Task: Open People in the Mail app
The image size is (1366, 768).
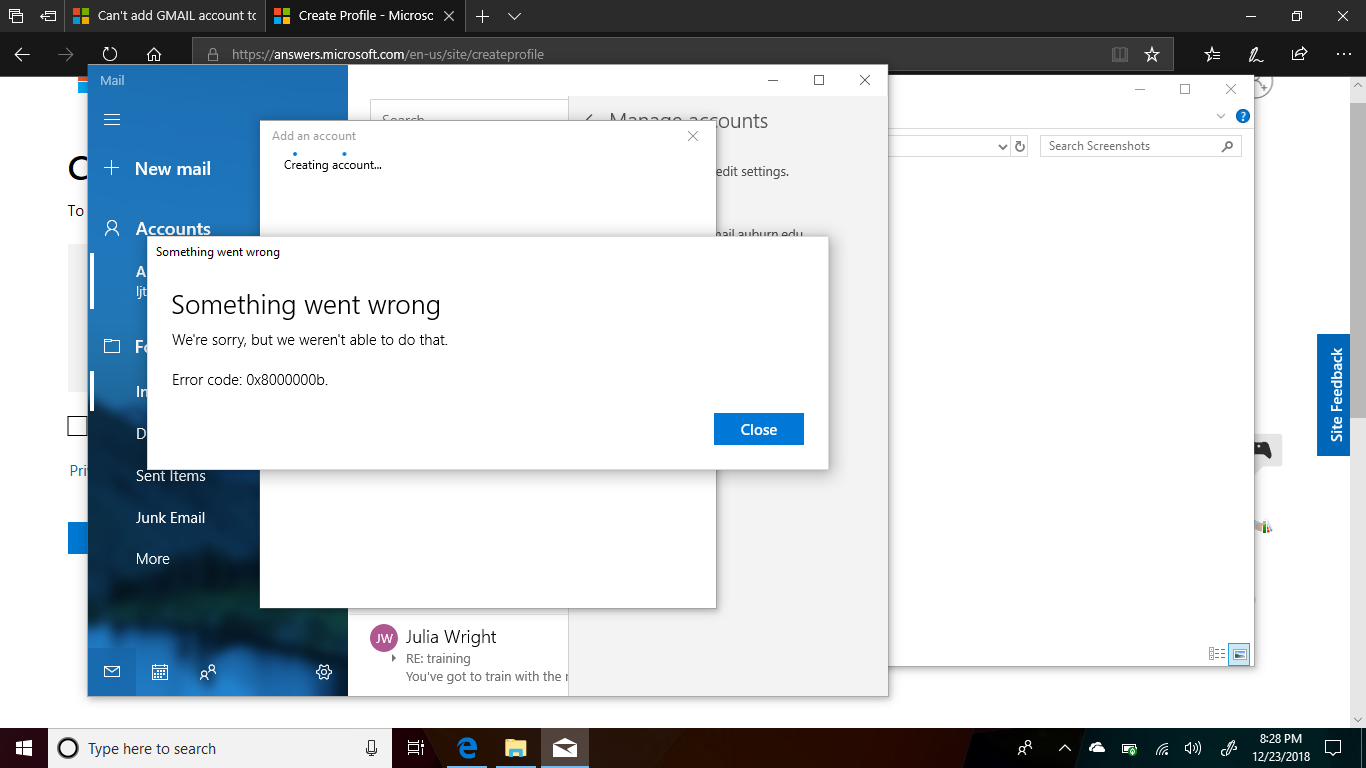Action: tap(207, 672)
